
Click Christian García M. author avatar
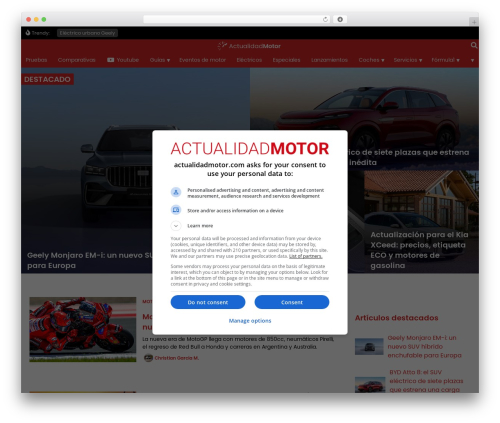point(148,358)
